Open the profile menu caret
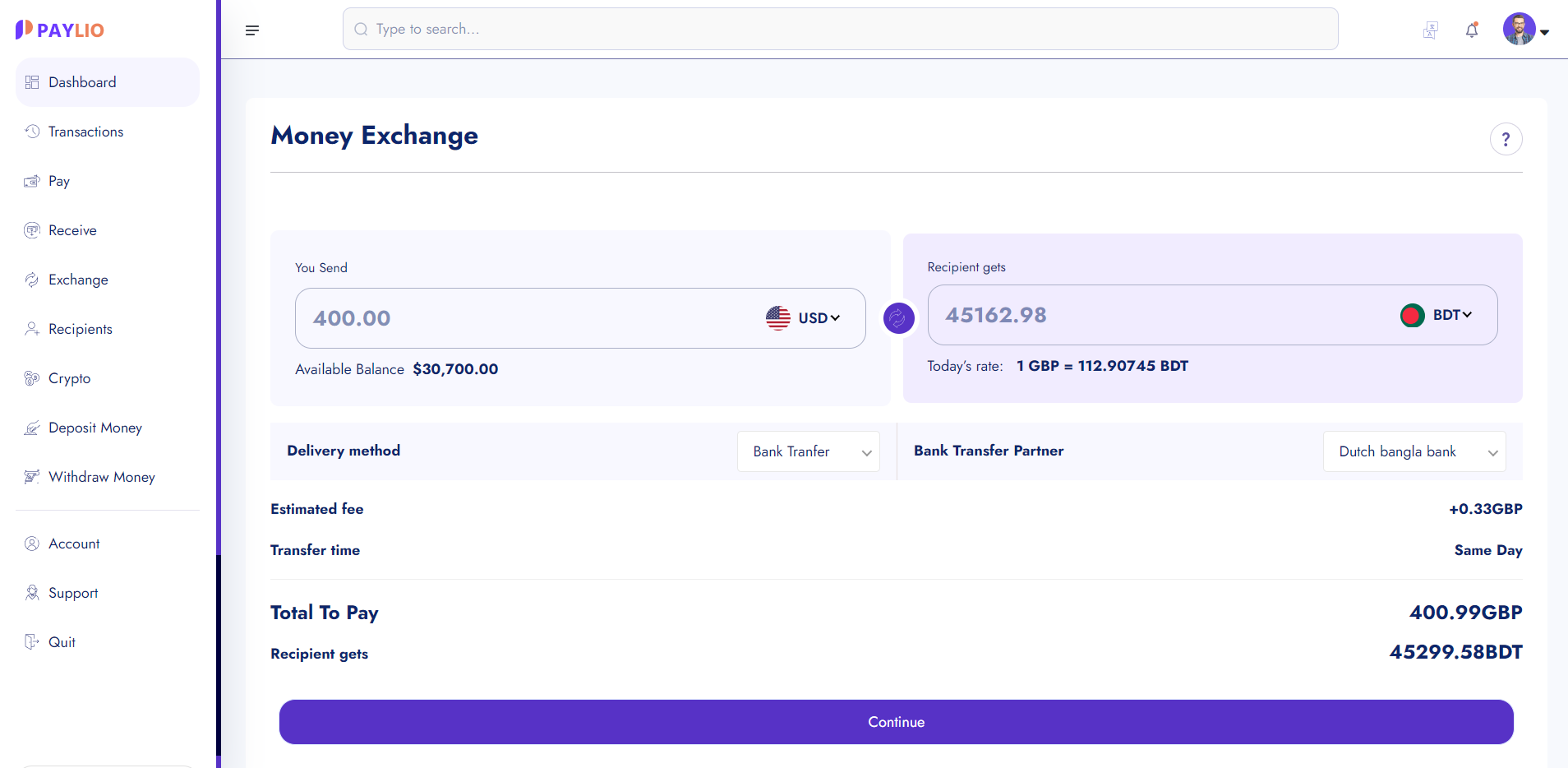Viewport: 1568px width, 768px height. point(1545,33)
